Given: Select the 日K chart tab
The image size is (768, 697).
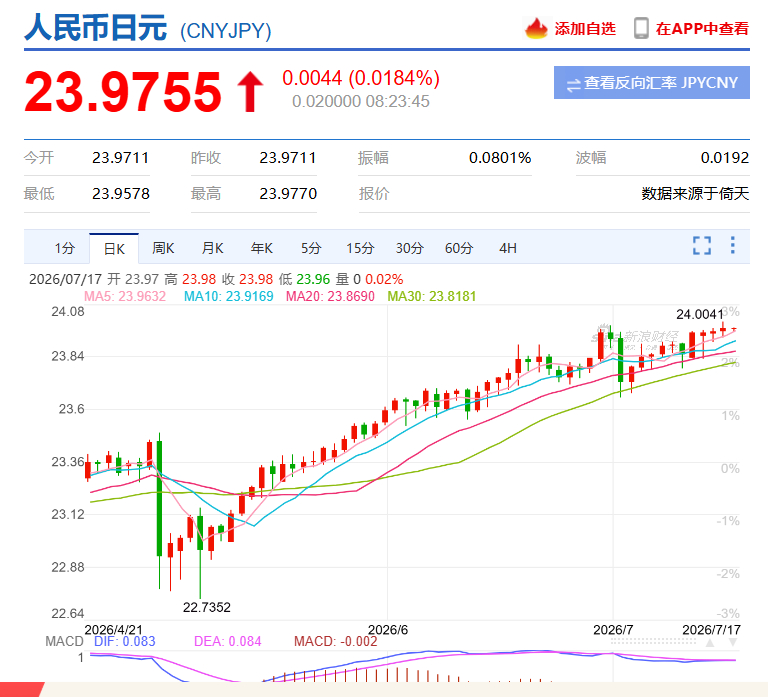Looking at the screenshot, I should point(114,249).
